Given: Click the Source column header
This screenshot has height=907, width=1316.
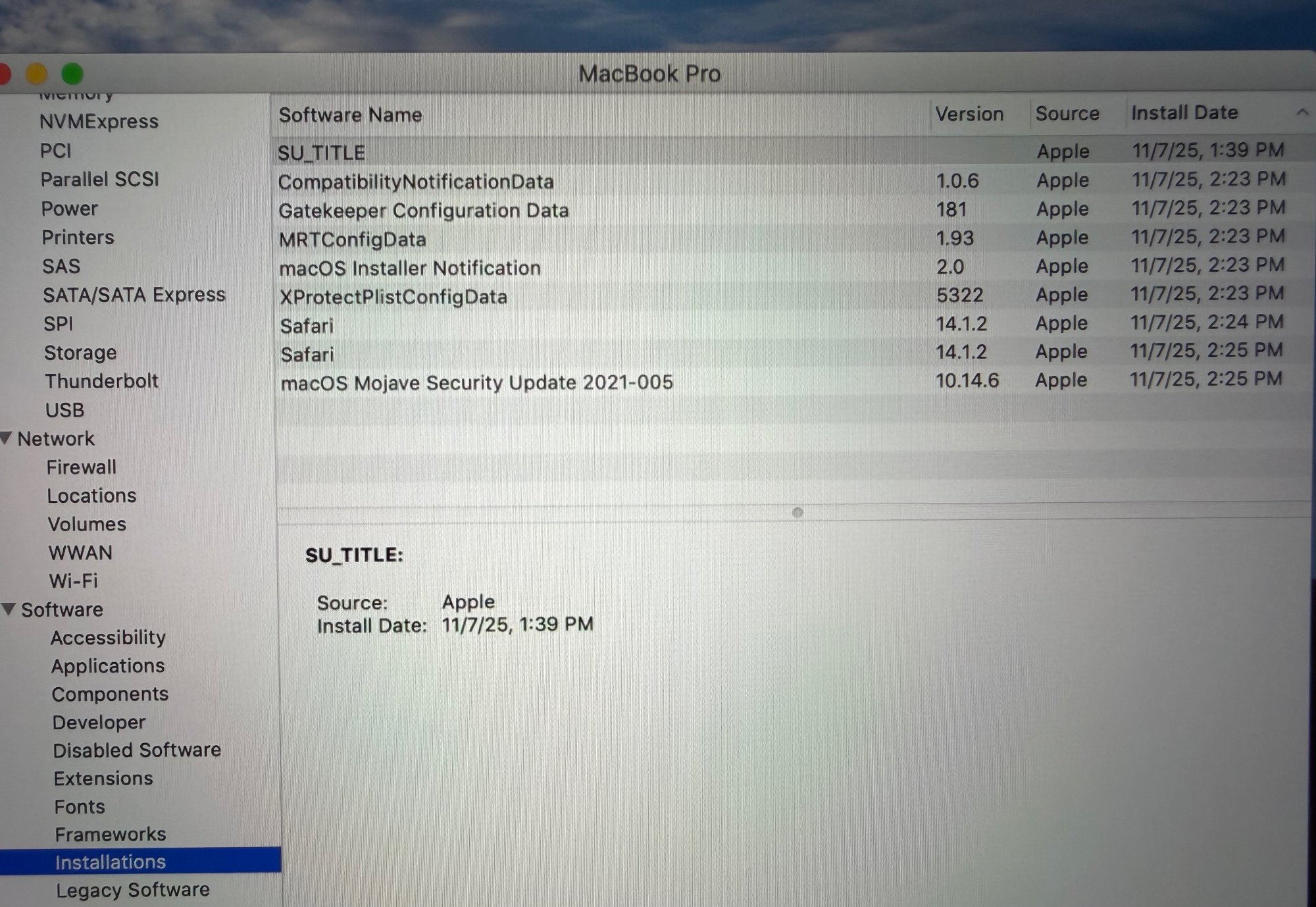Looking at the screenshot, I should coord(1067,113).
